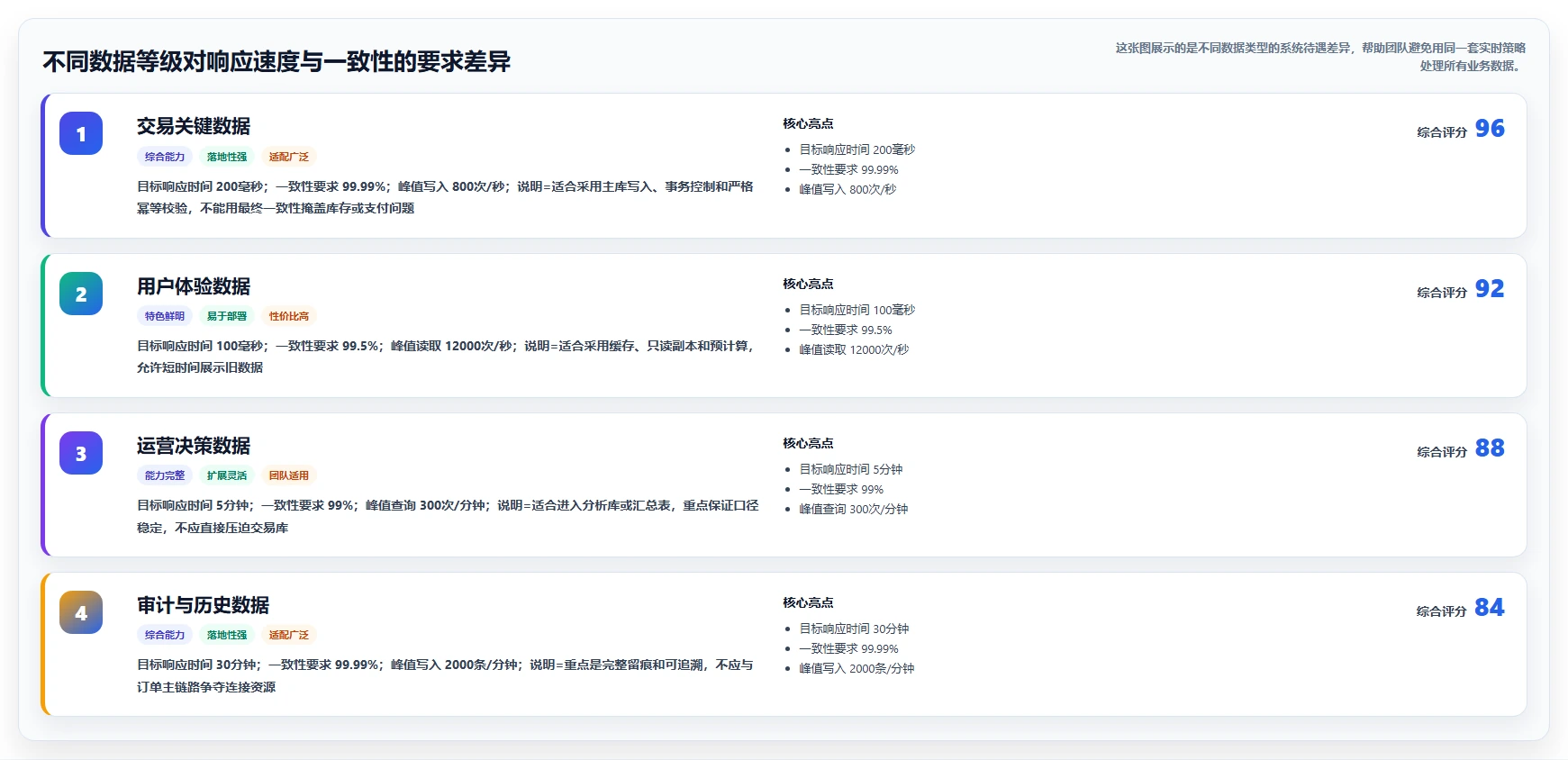Click the page title 不同数据等级对响应速度与一致性的要求差异
1568x760 pixels.
(x=276, y=61)
